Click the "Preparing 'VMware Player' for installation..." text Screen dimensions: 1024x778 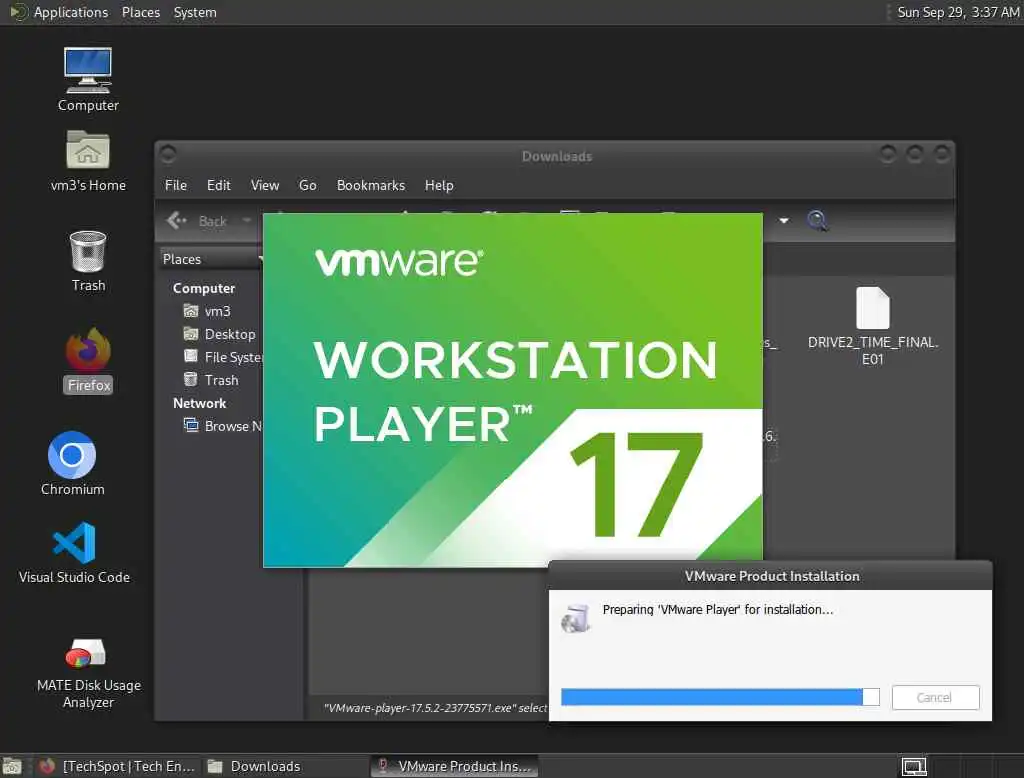[718, 609]
